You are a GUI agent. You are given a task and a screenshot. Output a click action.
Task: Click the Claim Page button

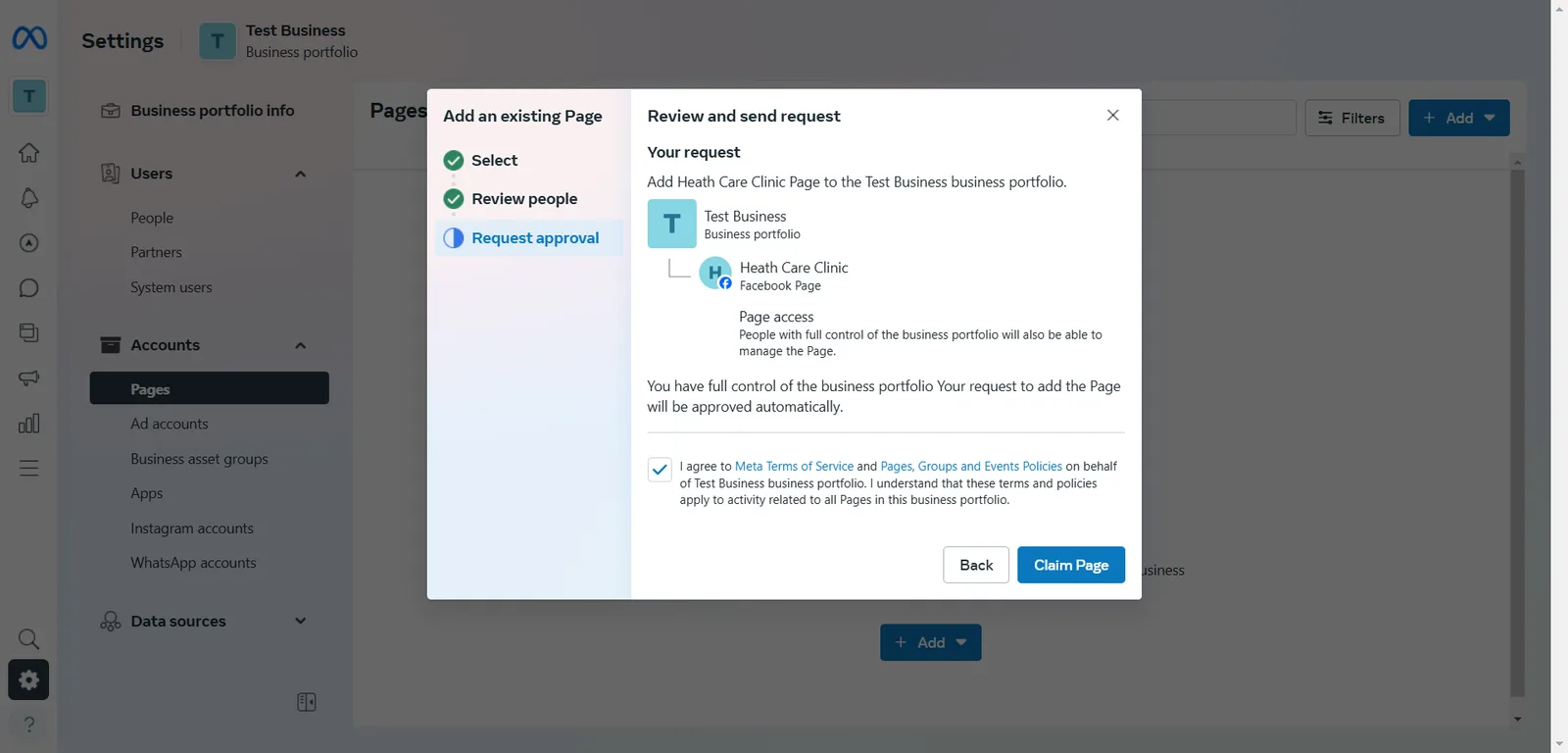pyautogui.click(x=1071, y=565)
